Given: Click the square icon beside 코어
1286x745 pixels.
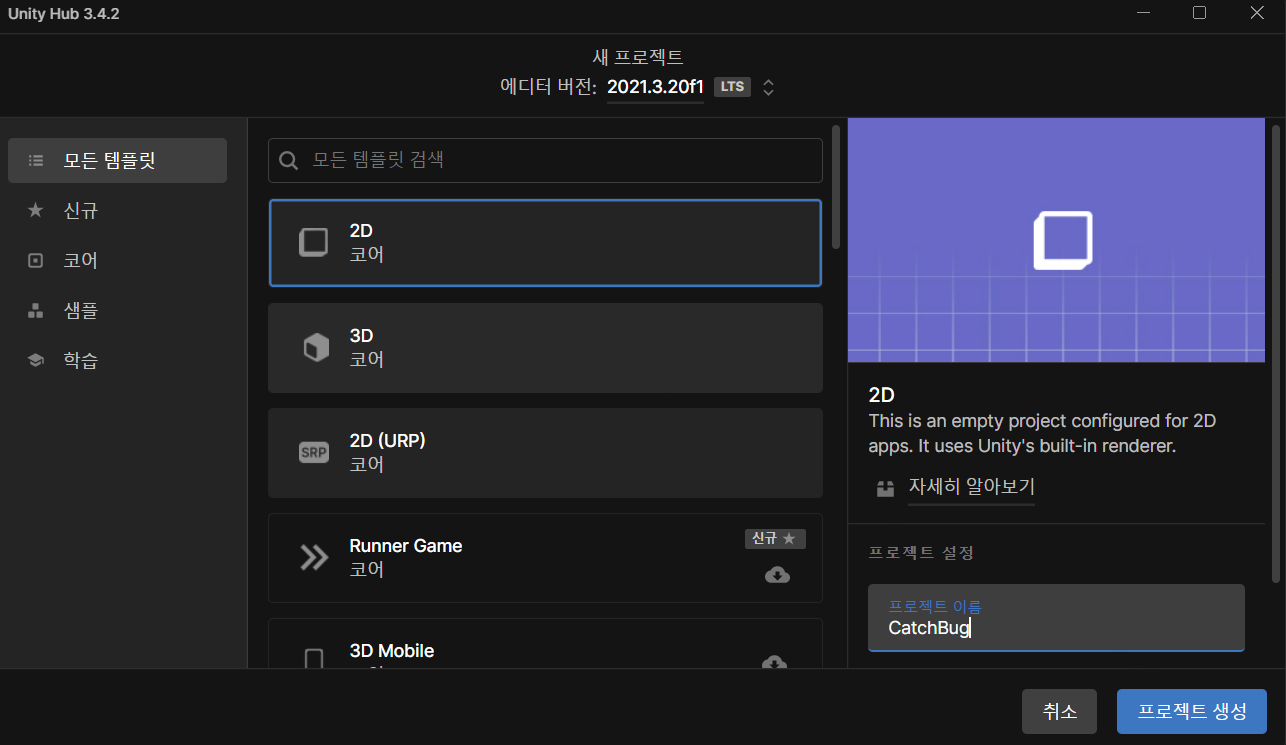Looking at the screenshot, I should click(36, 260).
